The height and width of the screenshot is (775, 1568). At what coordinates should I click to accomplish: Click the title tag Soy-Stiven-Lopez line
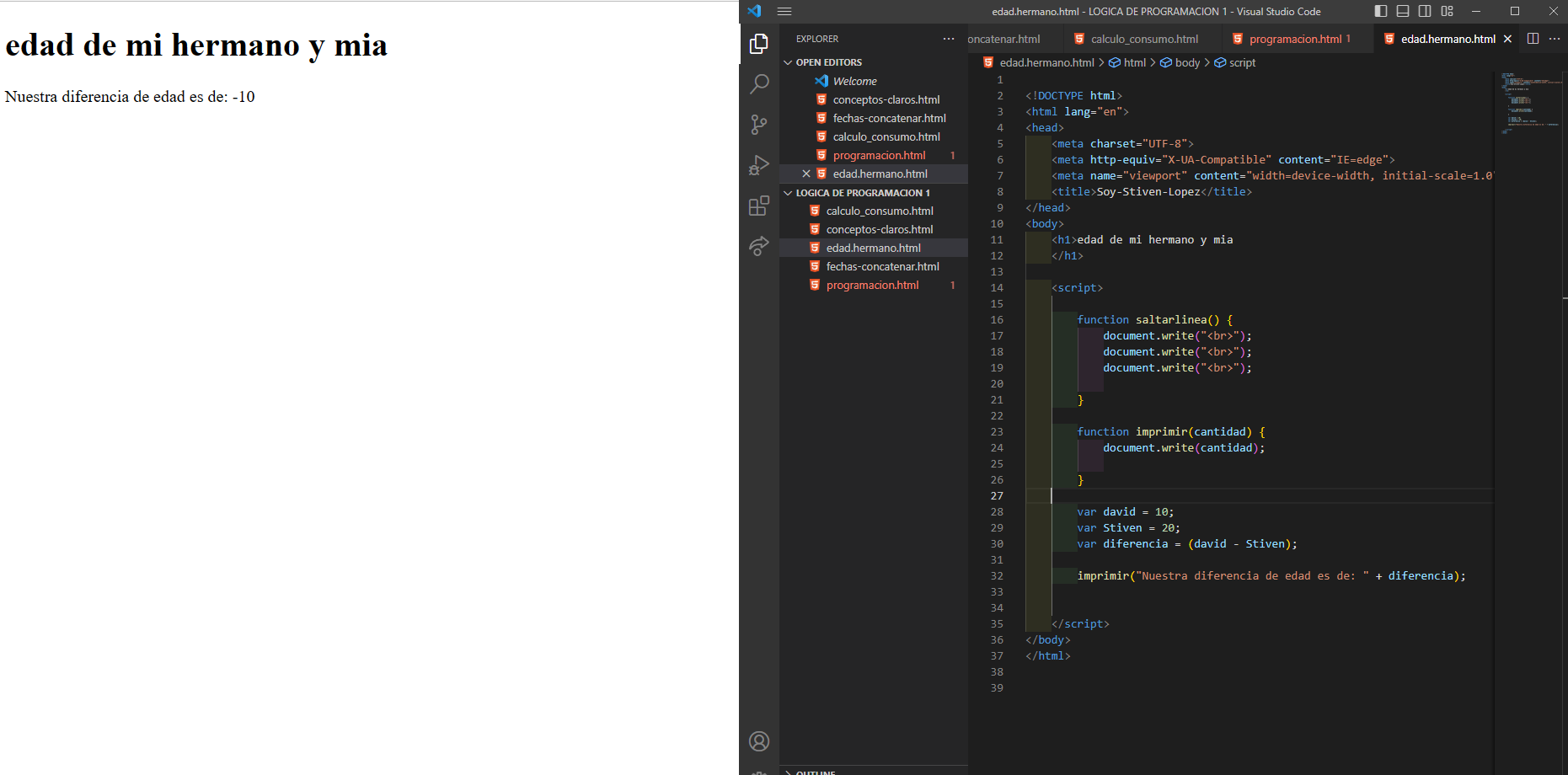pyautogui.click(x=1152, y=192)
